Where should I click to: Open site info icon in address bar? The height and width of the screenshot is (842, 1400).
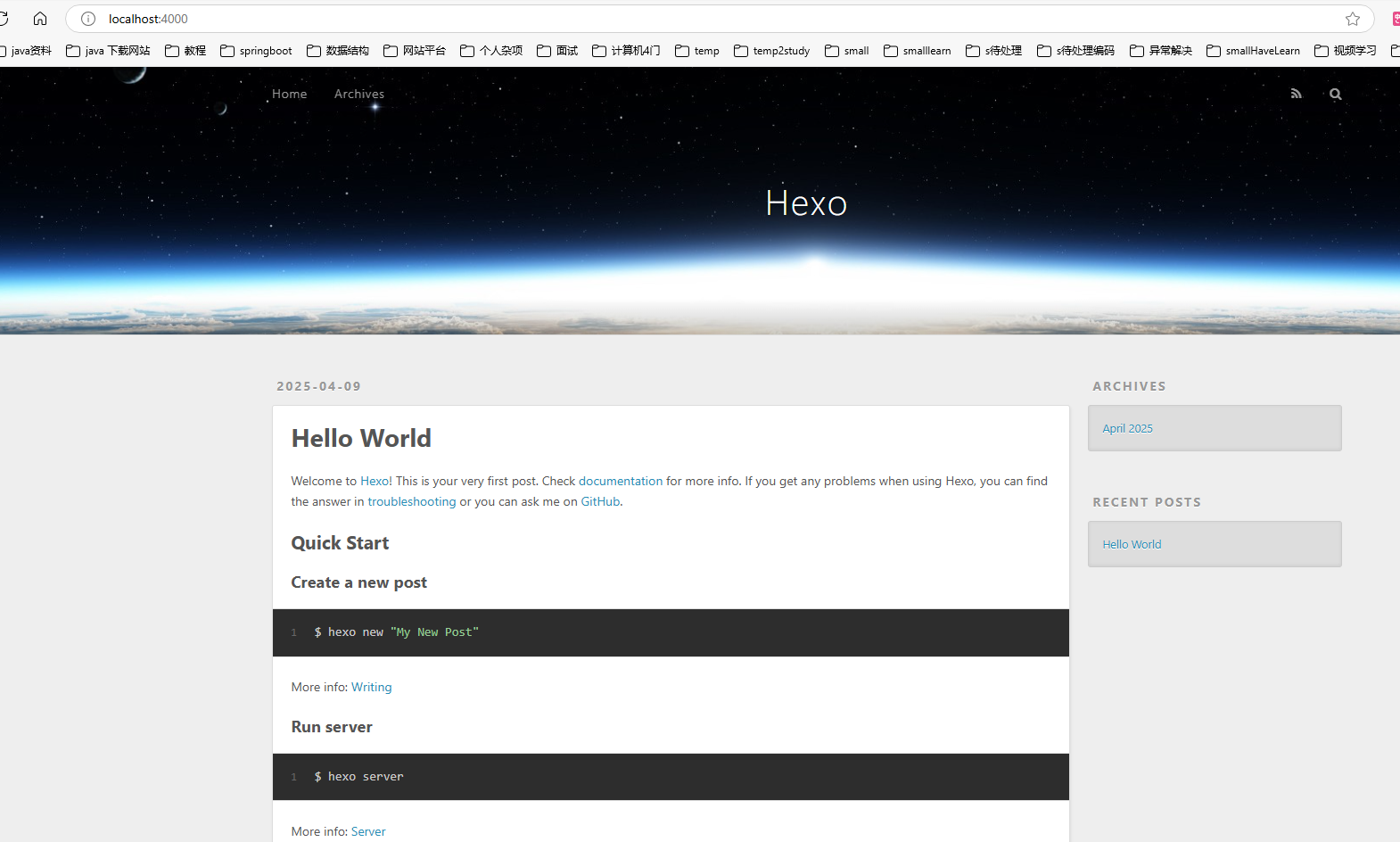(x=88, y=19)
